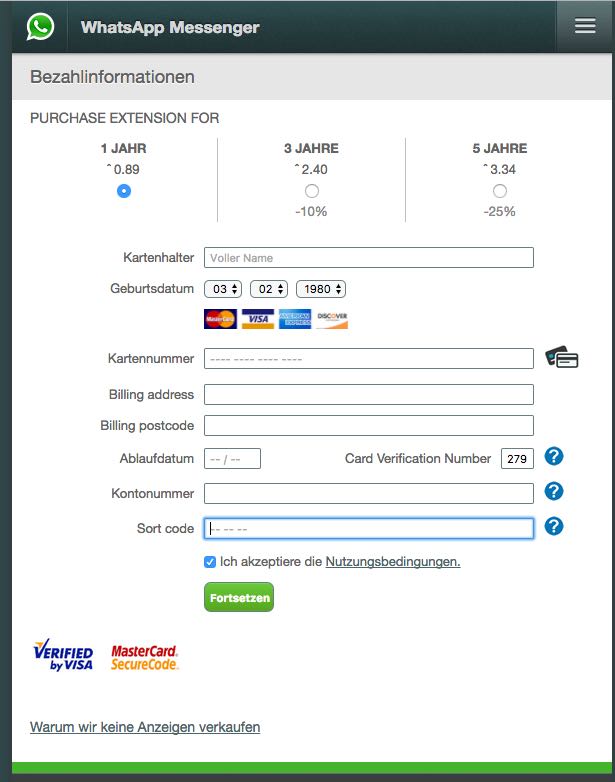Viewport: 615px width, 782px height.
Task: Click the MasterCard card icon
Action: pyautogui.click(x=220, y=319)
